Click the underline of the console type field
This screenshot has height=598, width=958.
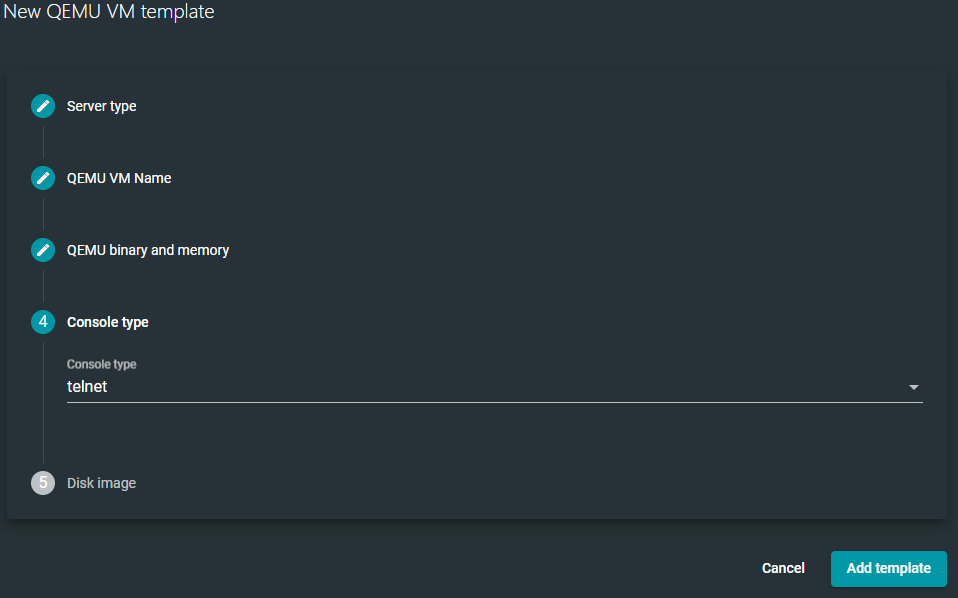(x=494, y=402)
